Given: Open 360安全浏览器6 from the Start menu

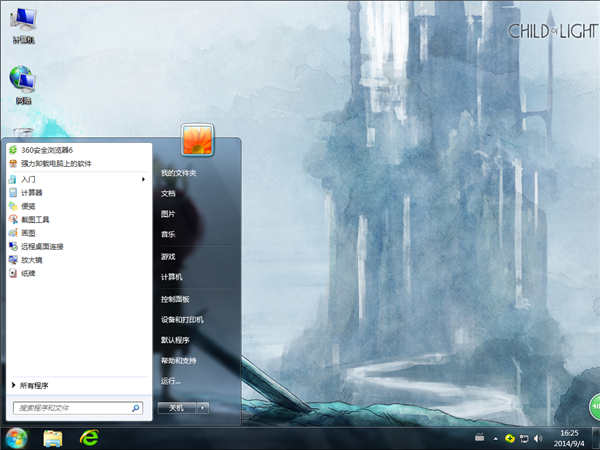Looking at the screenshot, I should pyautogui.click(x=46, y=150).
